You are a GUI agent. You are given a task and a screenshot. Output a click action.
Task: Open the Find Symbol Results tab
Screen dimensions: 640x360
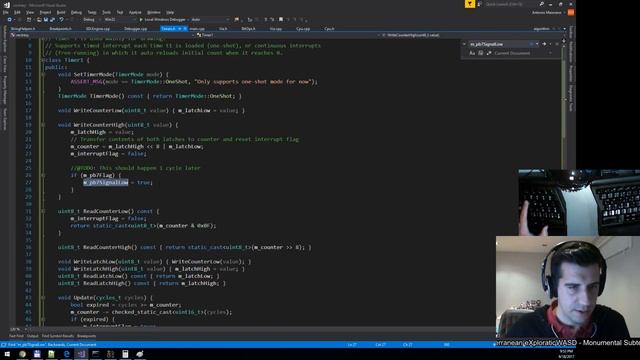click(x=58, y=336)
